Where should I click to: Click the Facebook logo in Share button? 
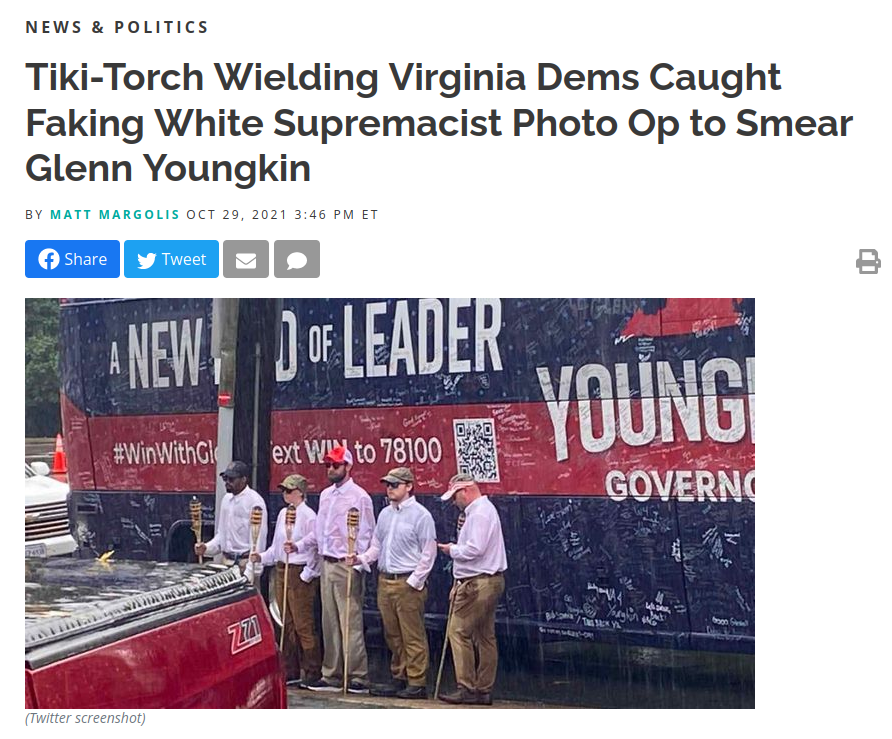pos(49,259)
